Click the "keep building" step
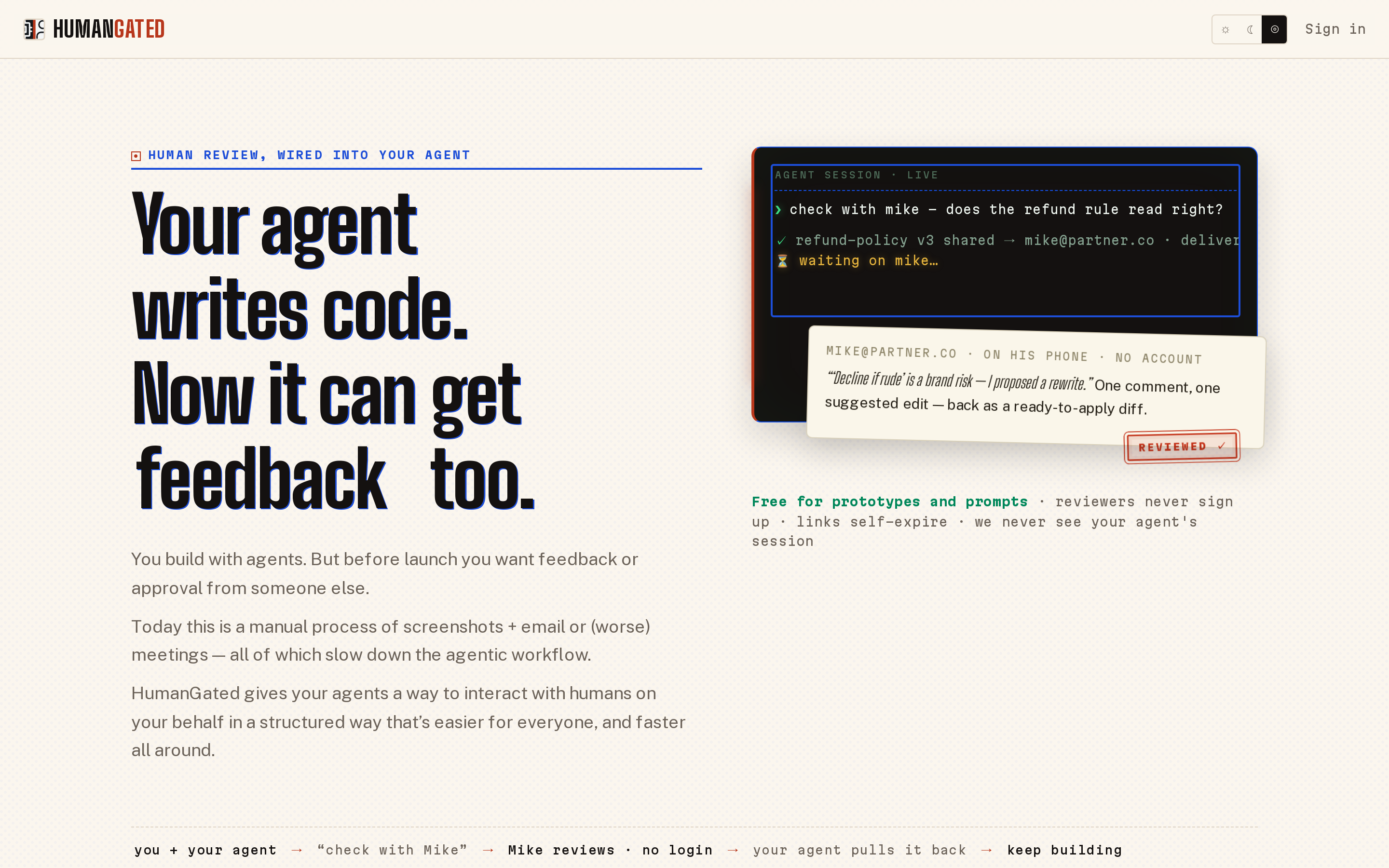 tap(1064, 850)
